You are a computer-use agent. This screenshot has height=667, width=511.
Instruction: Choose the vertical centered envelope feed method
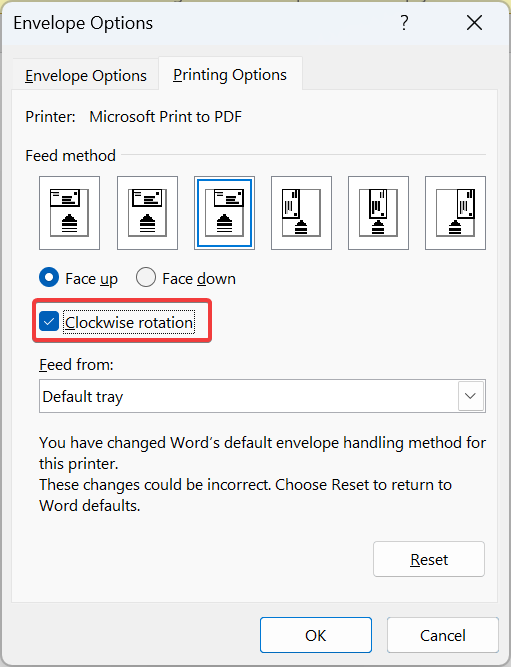pyautogui.click(x=378, y=213)
